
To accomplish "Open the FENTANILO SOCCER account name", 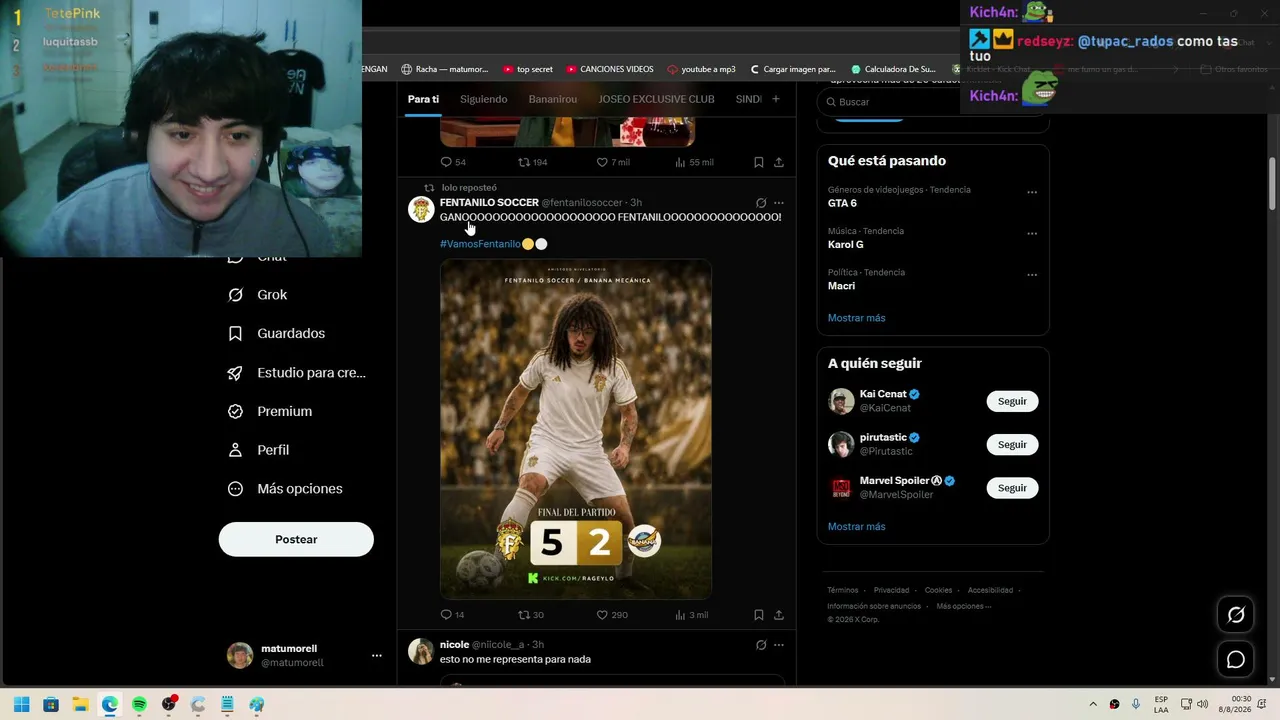I will (x=489, y=202).
